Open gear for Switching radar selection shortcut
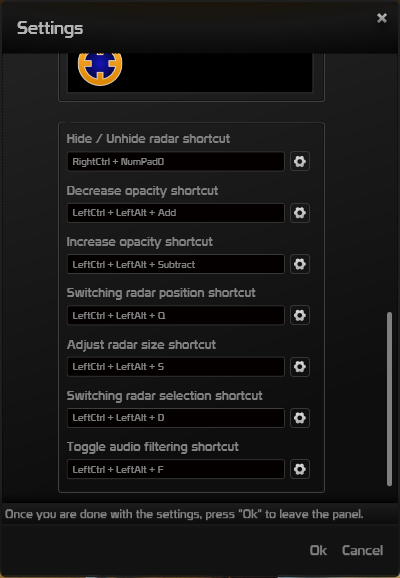Viewport: 400px width, 578px height. pos(300,418)
